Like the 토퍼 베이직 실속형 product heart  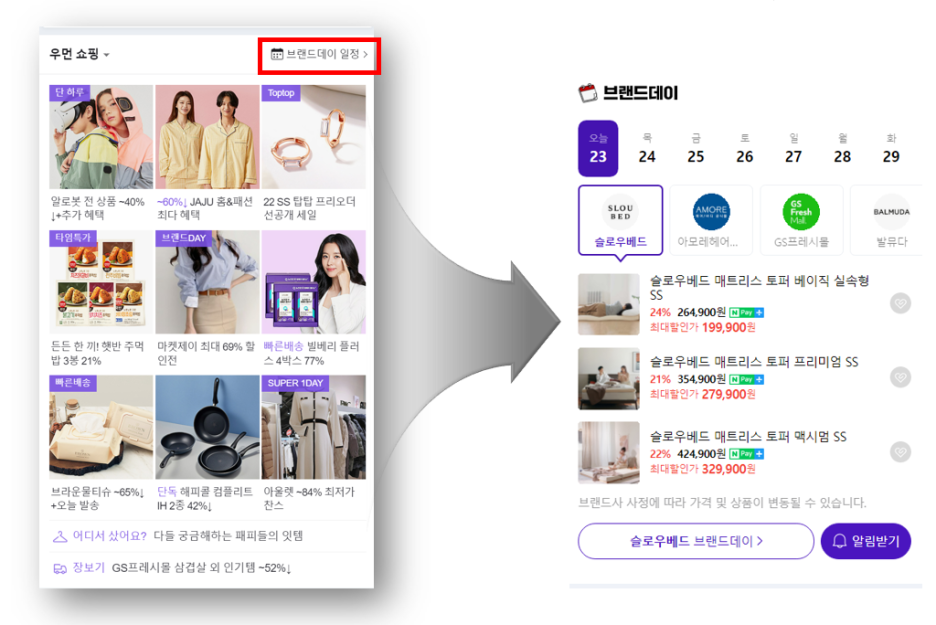(x=900, y=303)
